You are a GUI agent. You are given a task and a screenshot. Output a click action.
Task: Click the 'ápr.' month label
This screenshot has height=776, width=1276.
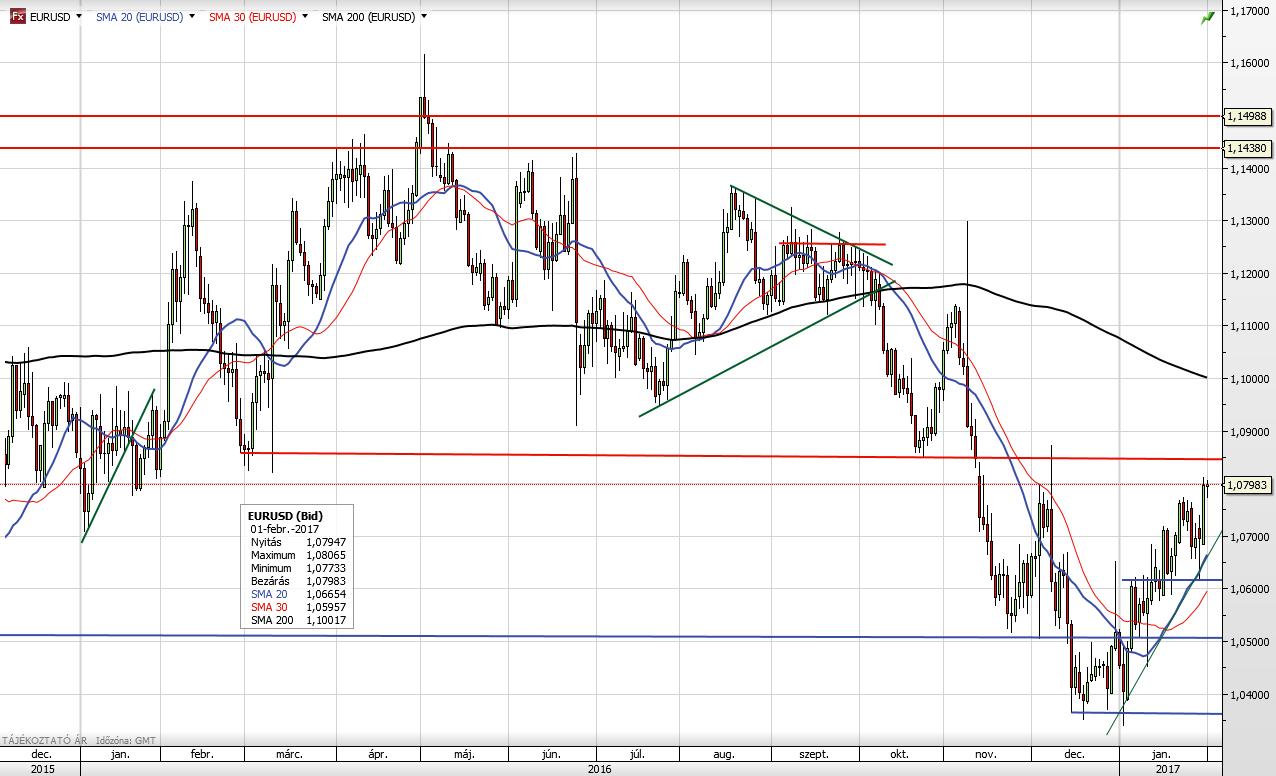[378, 754]
